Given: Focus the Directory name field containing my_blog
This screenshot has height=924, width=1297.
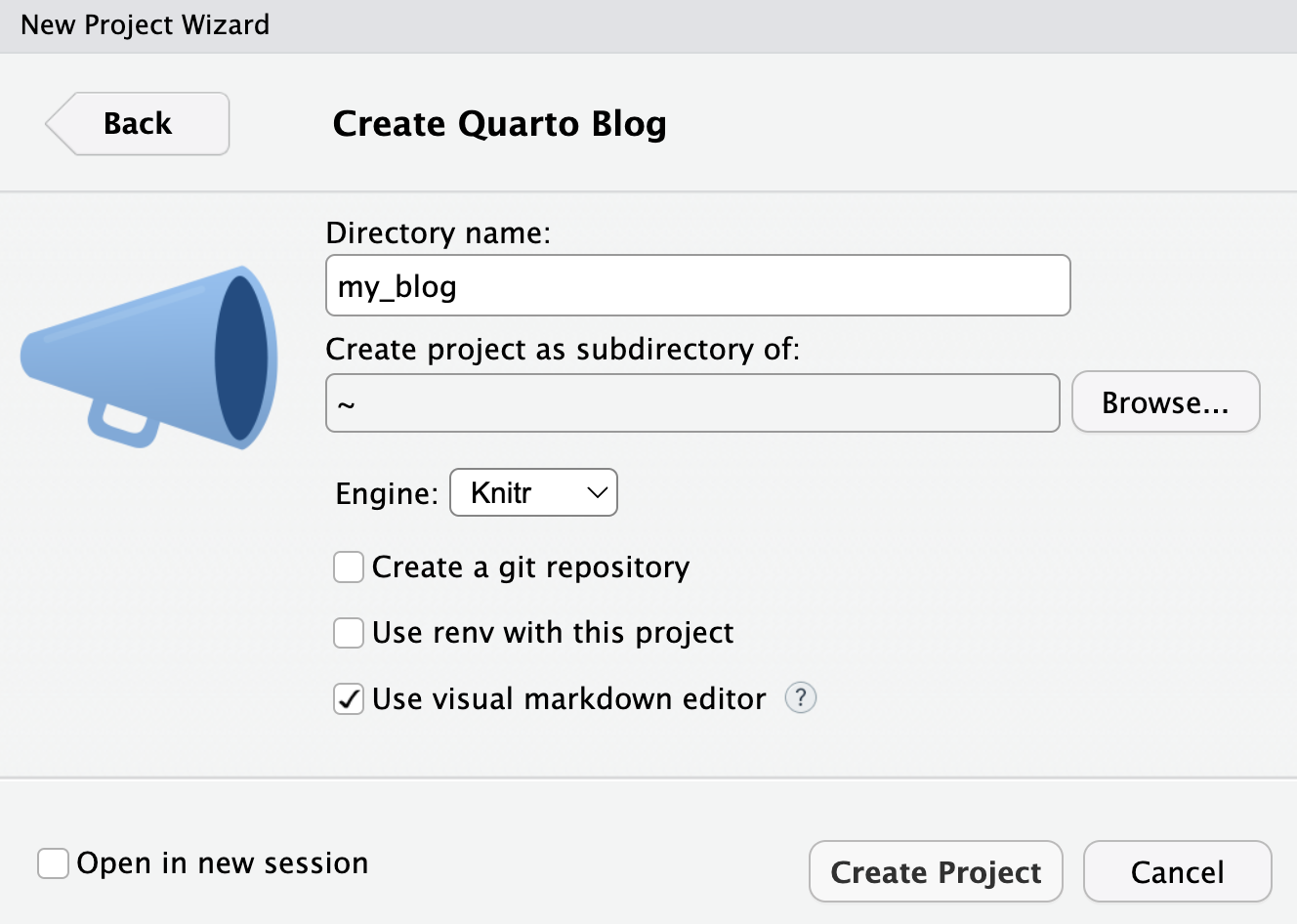Looking at the screenshot, I should (697, 286).
